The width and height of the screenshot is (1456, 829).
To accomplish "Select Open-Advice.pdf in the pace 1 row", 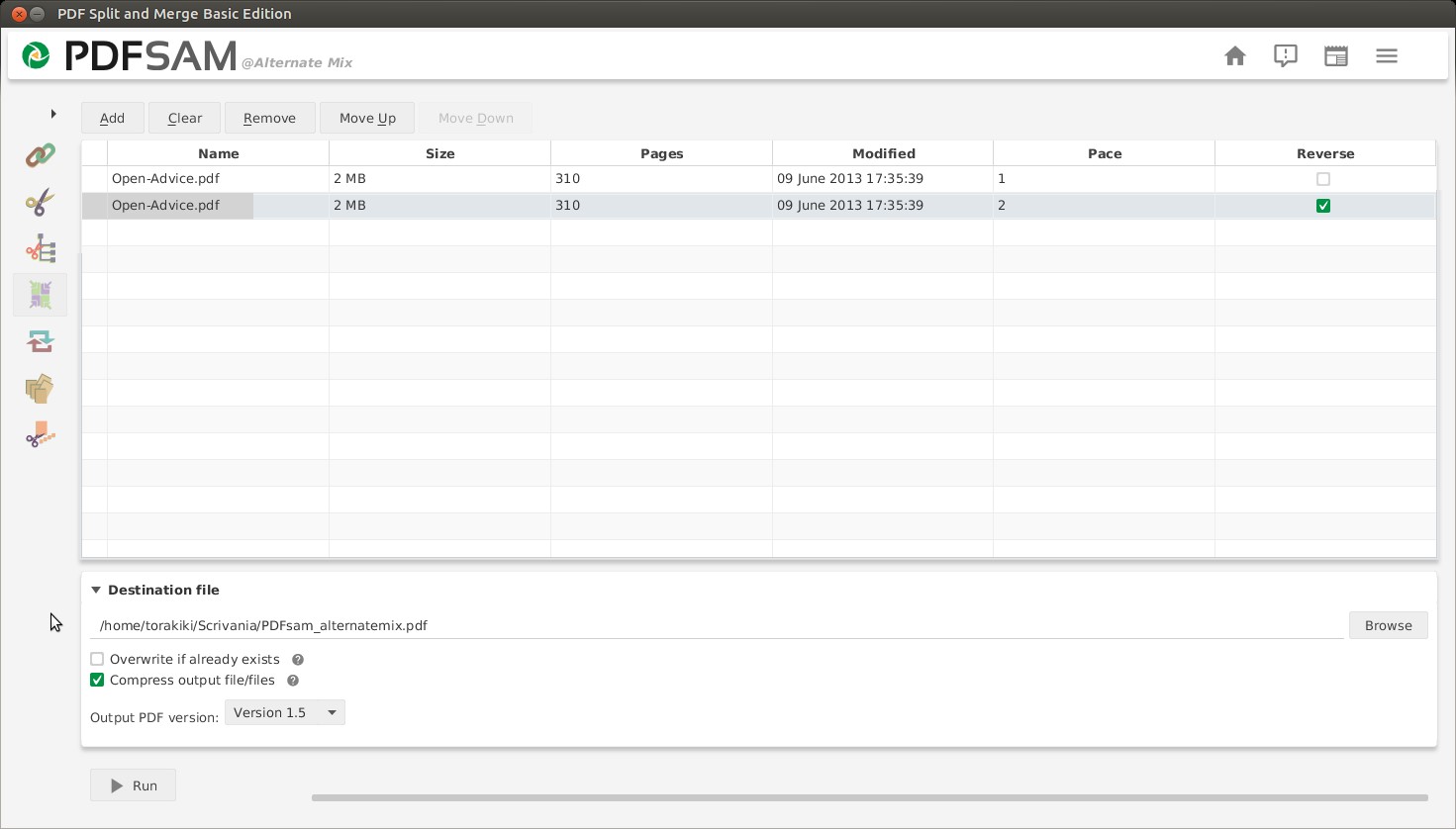I will [x=165, y=179].
